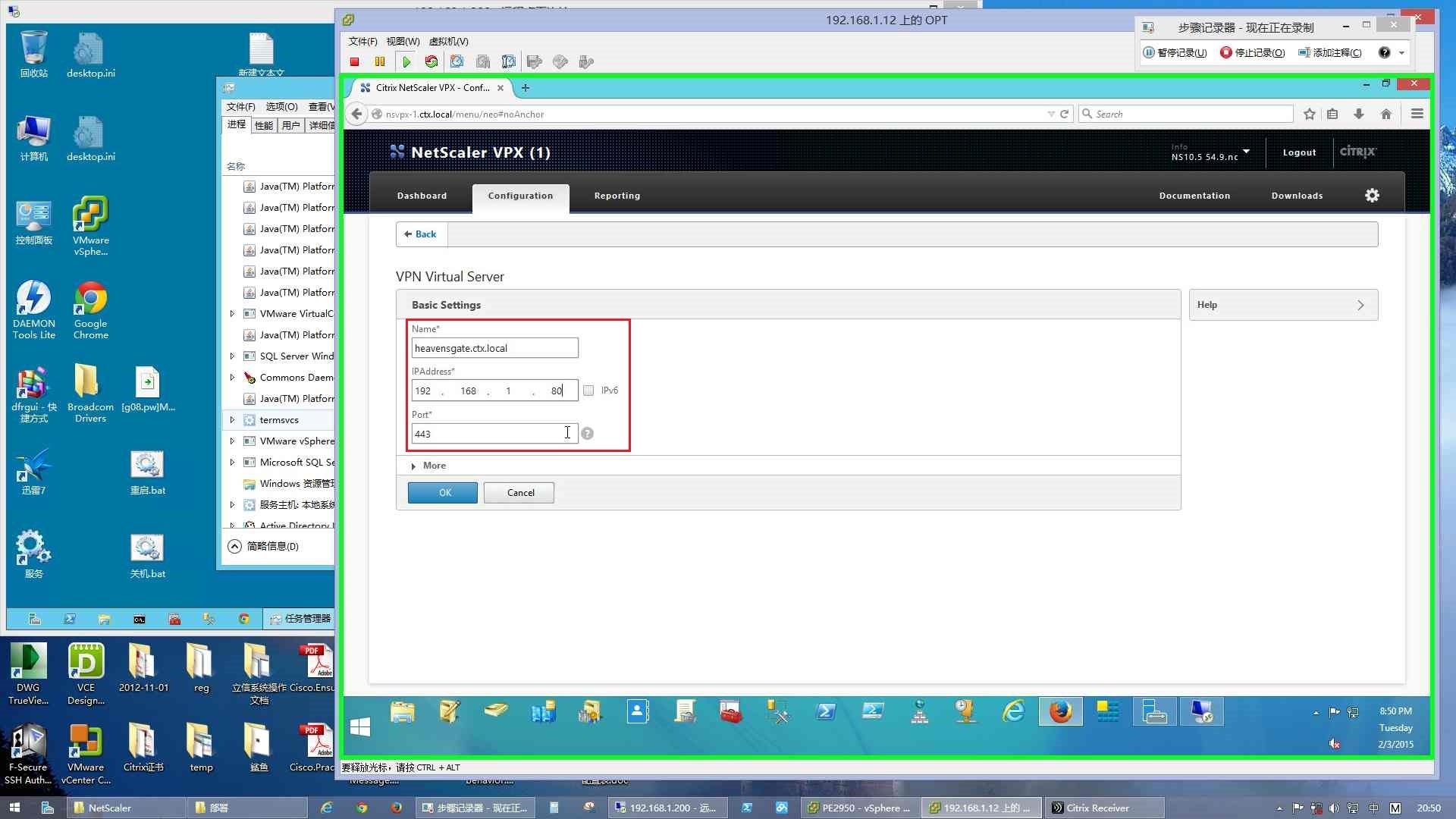Click 暂停记录 in steps recorder
Image resolution: width=1456 pixels, height=819 pixels.
[x=1175, y=53]
